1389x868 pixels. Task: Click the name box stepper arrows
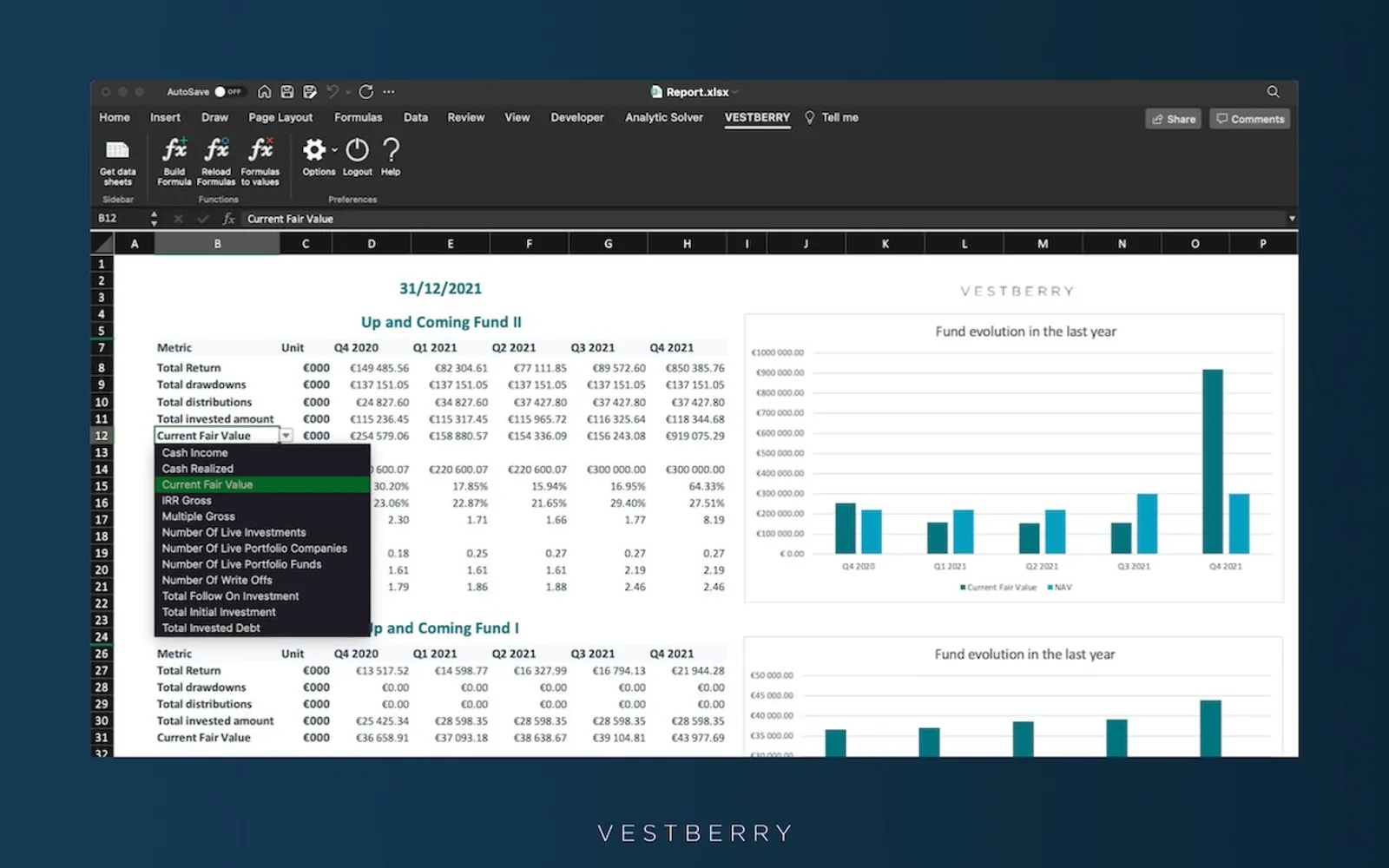tap(154, 219)
